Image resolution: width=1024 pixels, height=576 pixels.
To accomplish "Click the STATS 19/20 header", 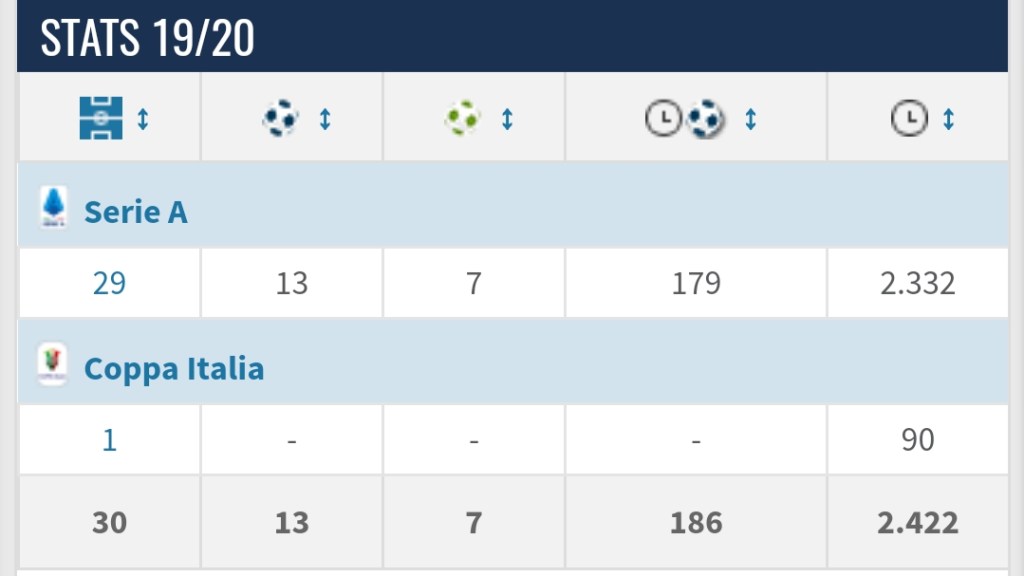I will click(x=147, y=38).
